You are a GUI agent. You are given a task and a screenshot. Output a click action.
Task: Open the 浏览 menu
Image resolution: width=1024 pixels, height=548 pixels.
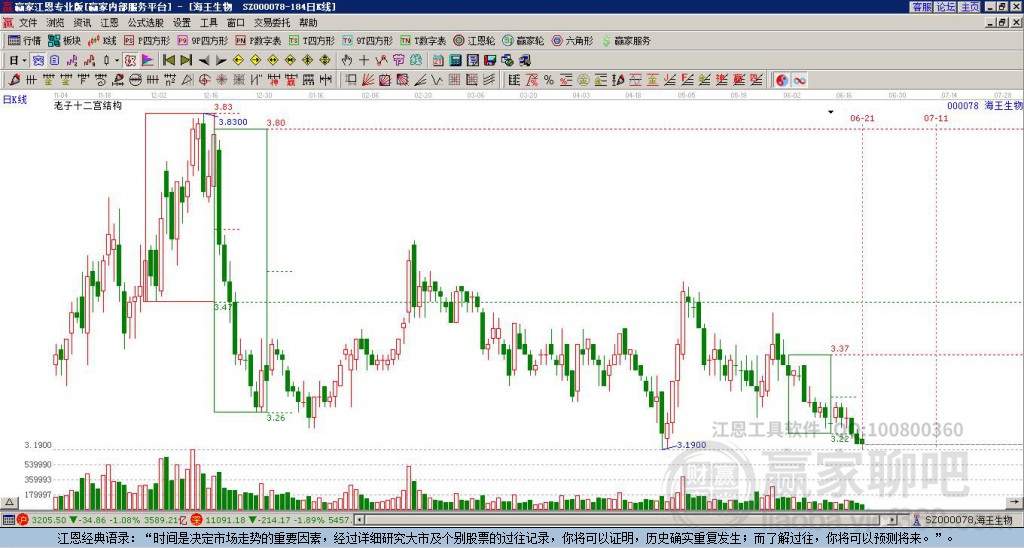pos(56,23)
